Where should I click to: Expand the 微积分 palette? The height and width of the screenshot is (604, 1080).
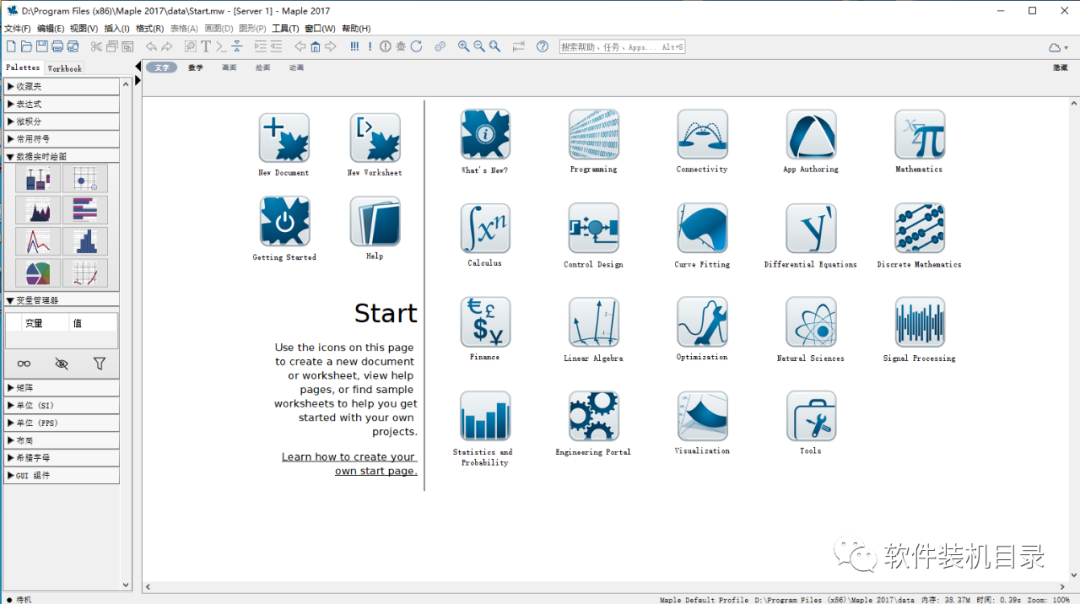pyautogui.click(x=62, y=121)
